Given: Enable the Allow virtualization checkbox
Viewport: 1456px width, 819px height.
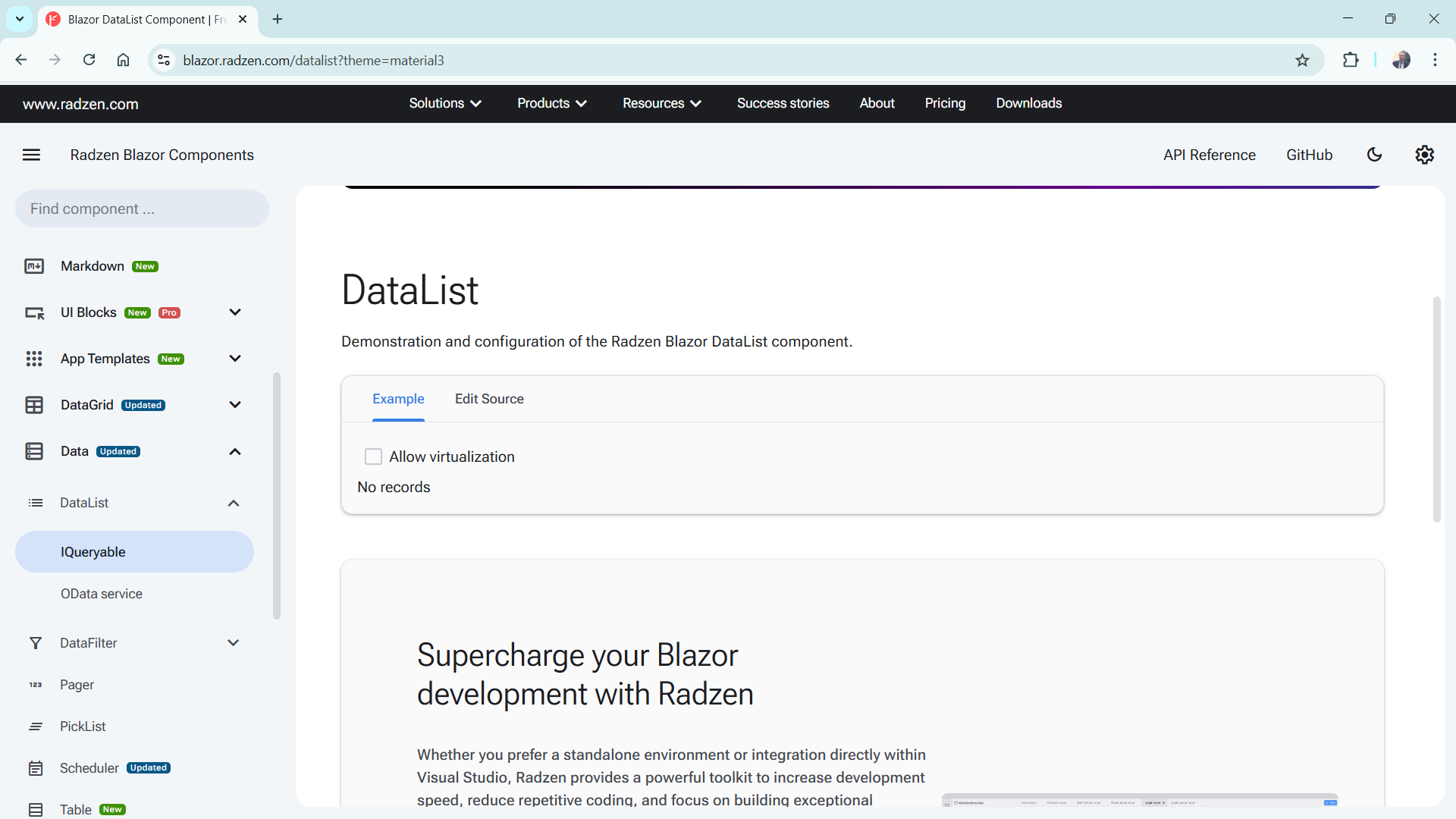Looking at the screenshot, I should 373,457.
